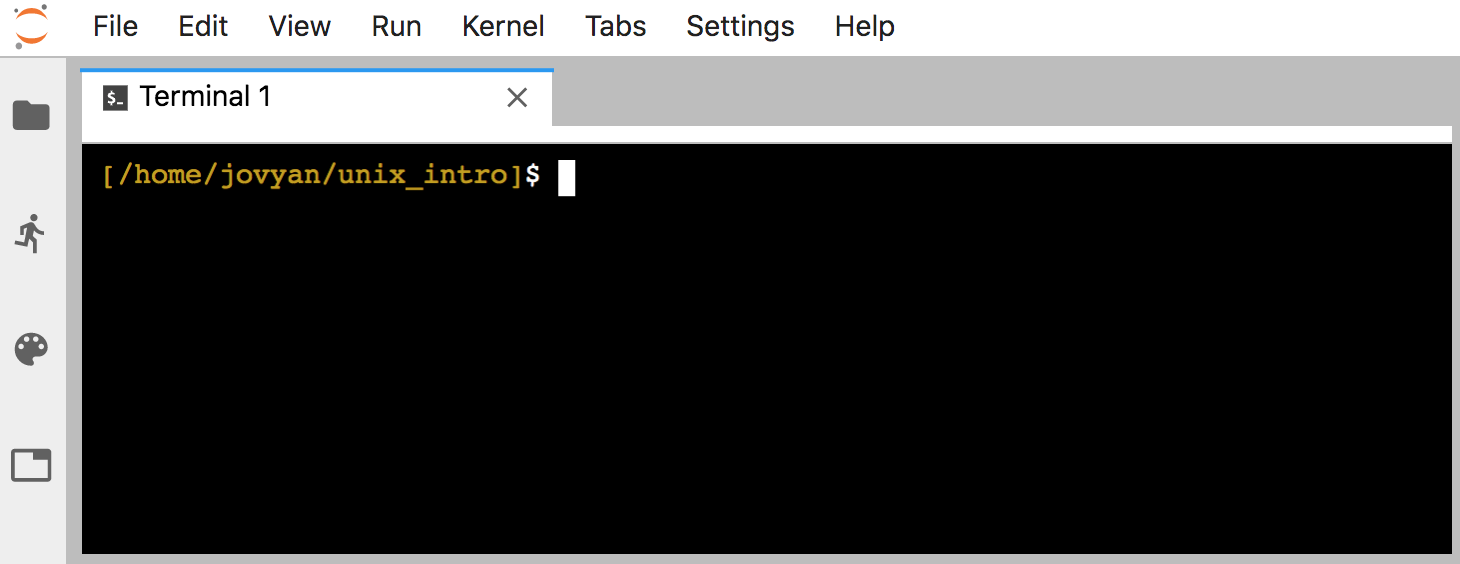Close the Terminal 1 tab
This screenshot has width=1460, height=564.
pyautogui.click(x=517, y=97)
